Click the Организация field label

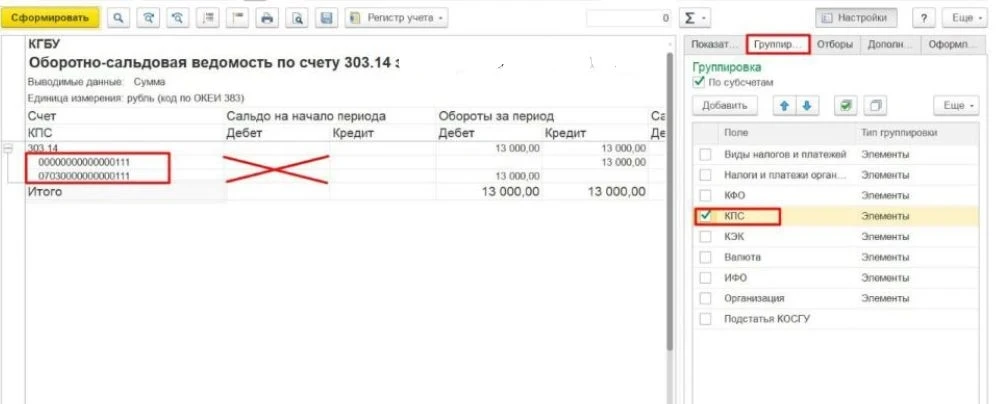pos(754,299)
